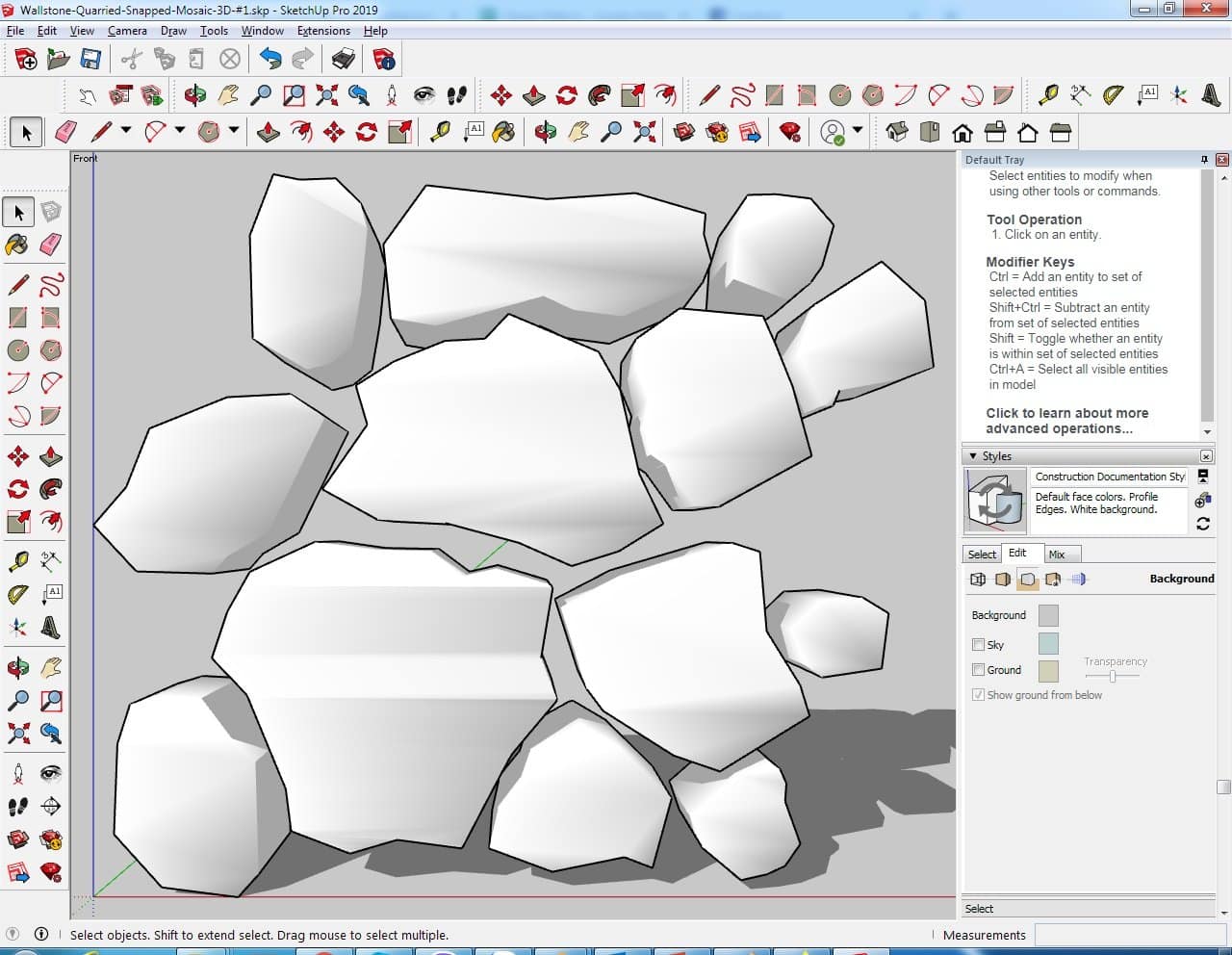Expand the user account sign-in dropdown arrow
The image size is (1232, 955).
pos(858,131)
